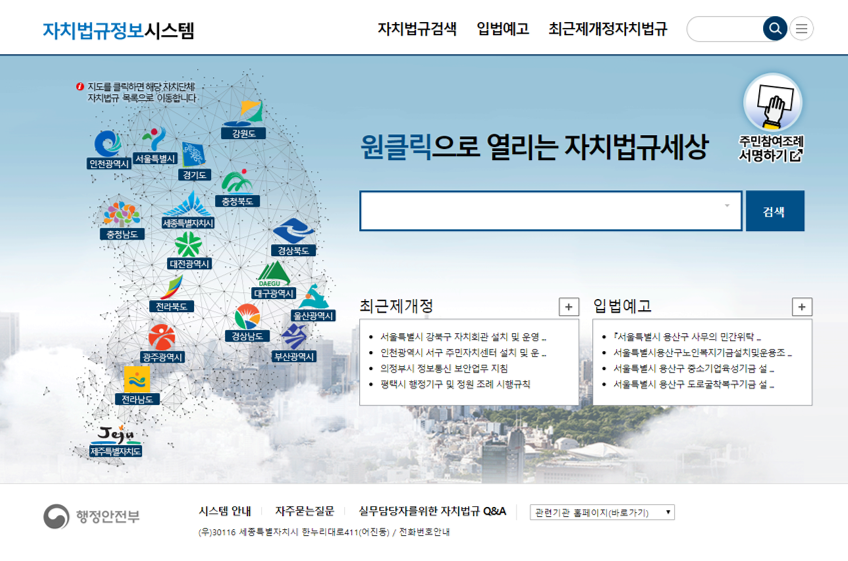Open 용산구 도로굴착복구기금 notice link
This screenshot has height=561, width=848.
pyautogui.click(x=694, y=384)
